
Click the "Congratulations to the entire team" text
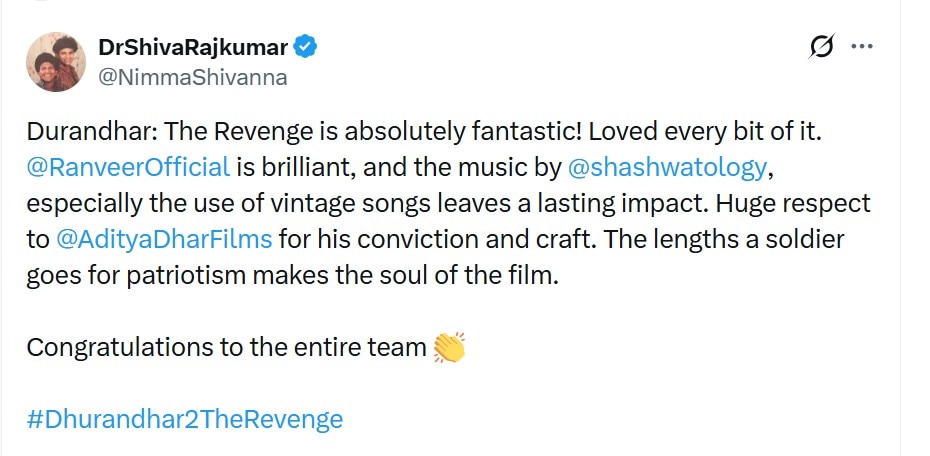click(x=226, y=347)
